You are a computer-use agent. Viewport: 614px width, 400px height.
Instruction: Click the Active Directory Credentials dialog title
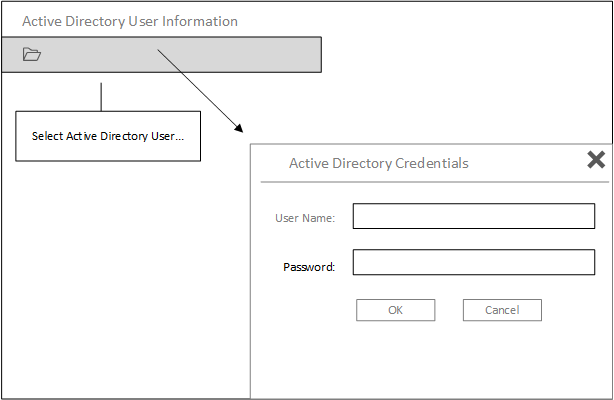click(378, 163)
